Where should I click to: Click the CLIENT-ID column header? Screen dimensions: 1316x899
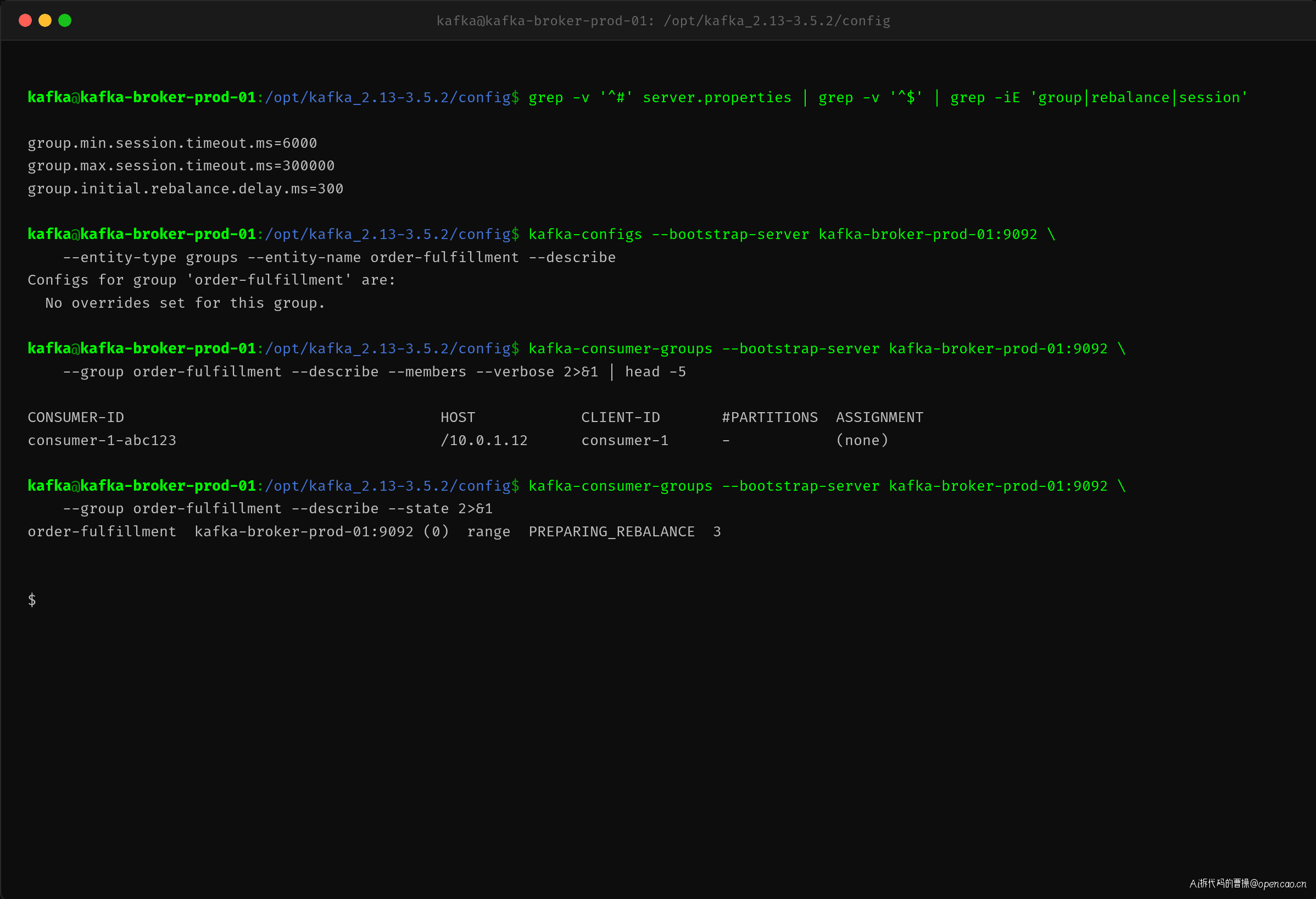[621, 418]
